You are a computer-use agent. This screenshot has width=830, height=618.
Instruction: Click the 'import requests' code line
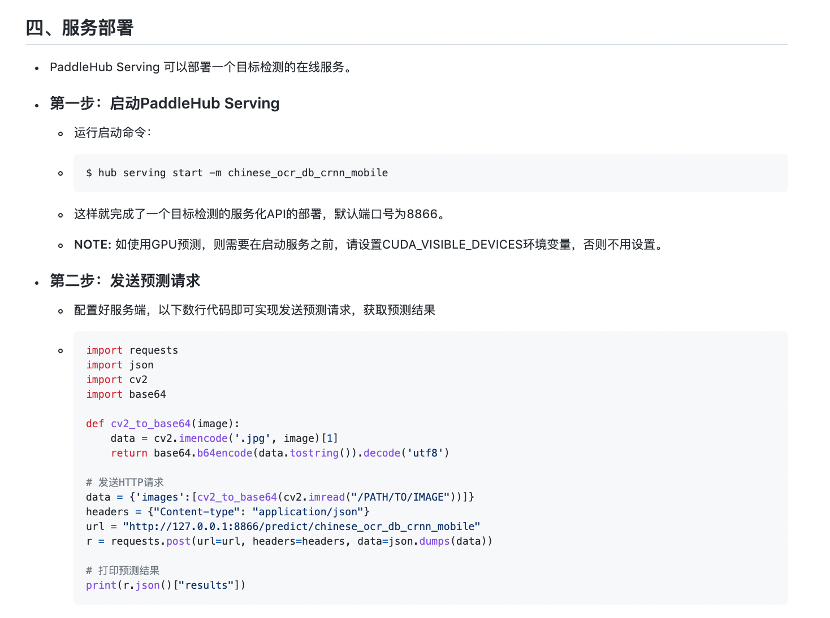pos(132,350)
